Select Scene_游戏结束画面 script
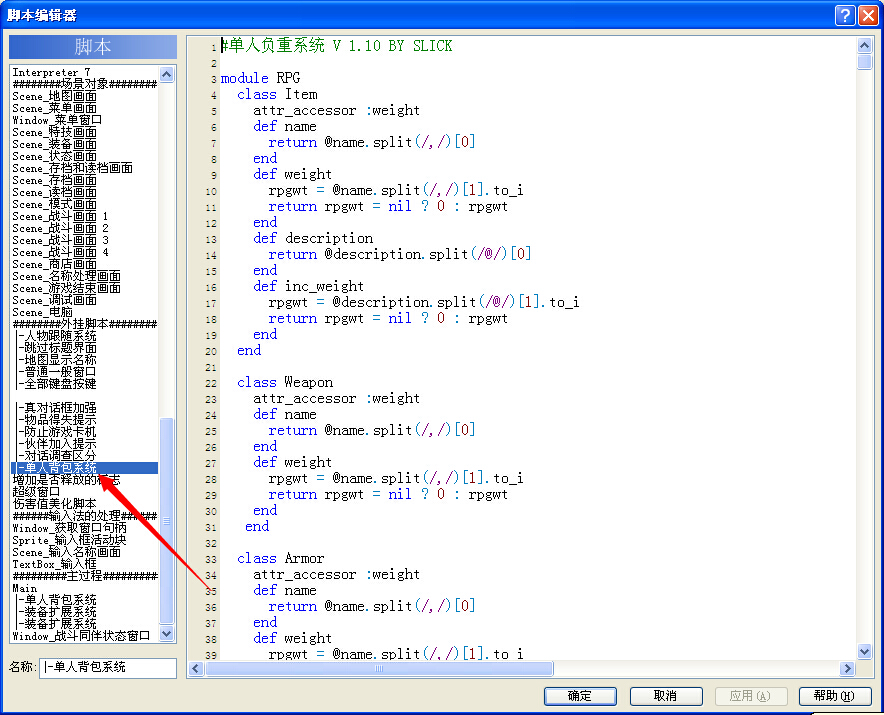The height and width of the screenshot is (715, 884). pyautogui.click(x=66, y=288)
